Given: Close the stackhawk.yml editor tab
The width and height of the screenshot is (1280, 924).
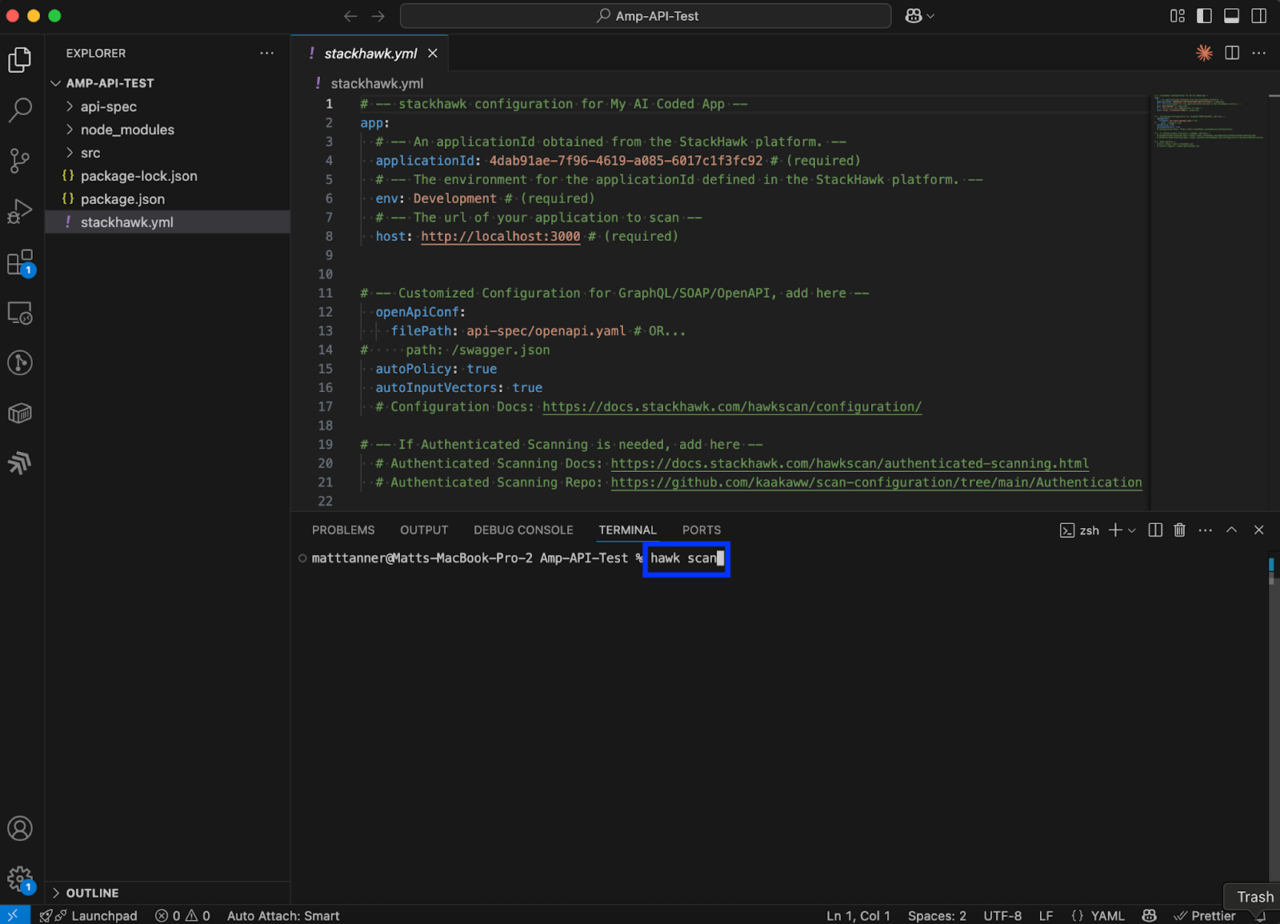Looking at the screenshot, I should (x=433, y=53).
